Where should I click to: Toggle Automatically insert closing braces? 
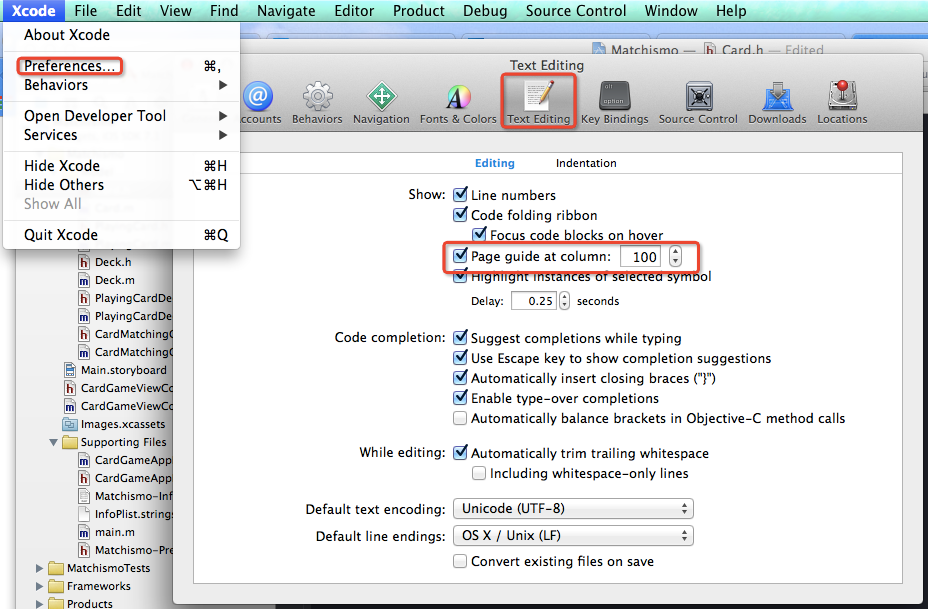tap(460, 378)
